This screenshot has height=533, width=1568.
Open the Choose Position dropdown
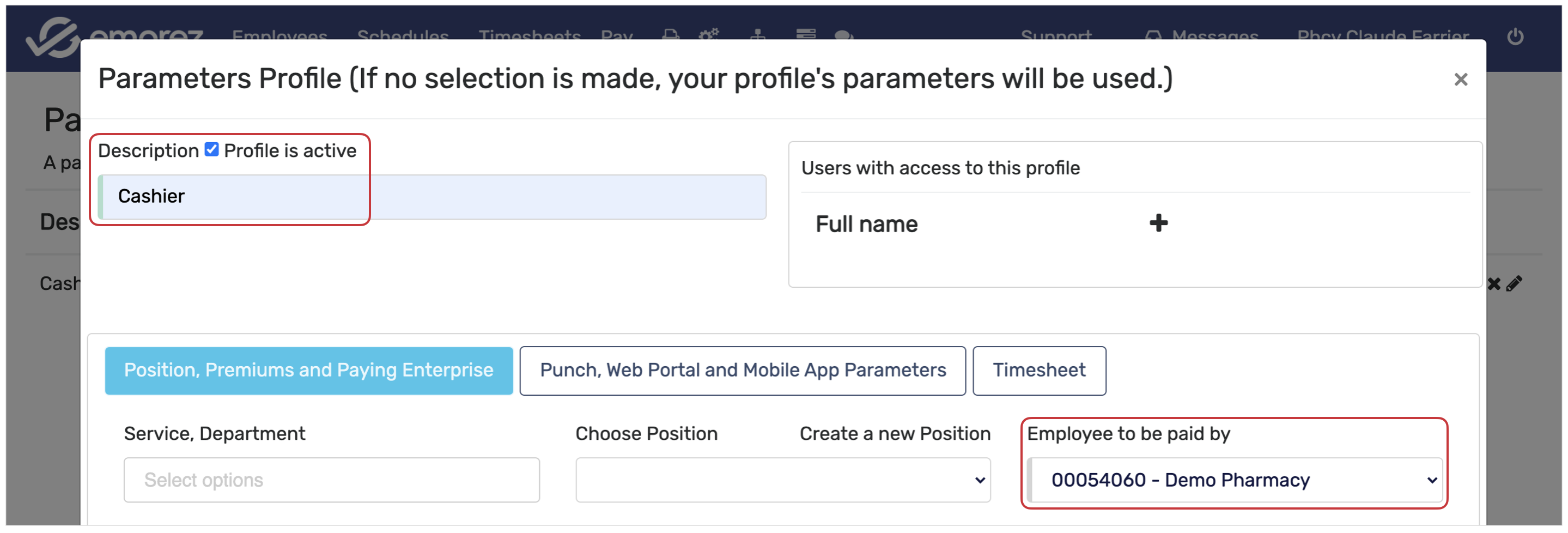[x=782, y=480]
